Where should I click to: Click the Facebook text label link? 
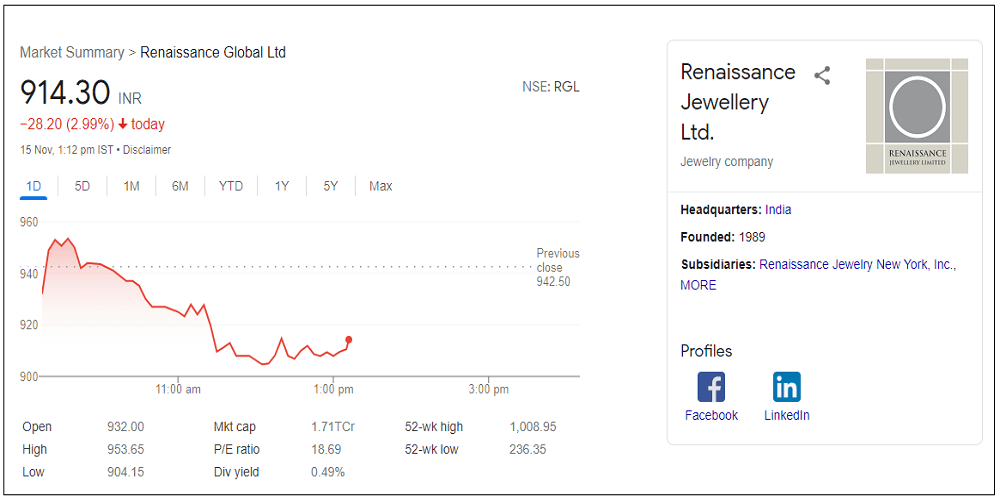pos(711,415)
